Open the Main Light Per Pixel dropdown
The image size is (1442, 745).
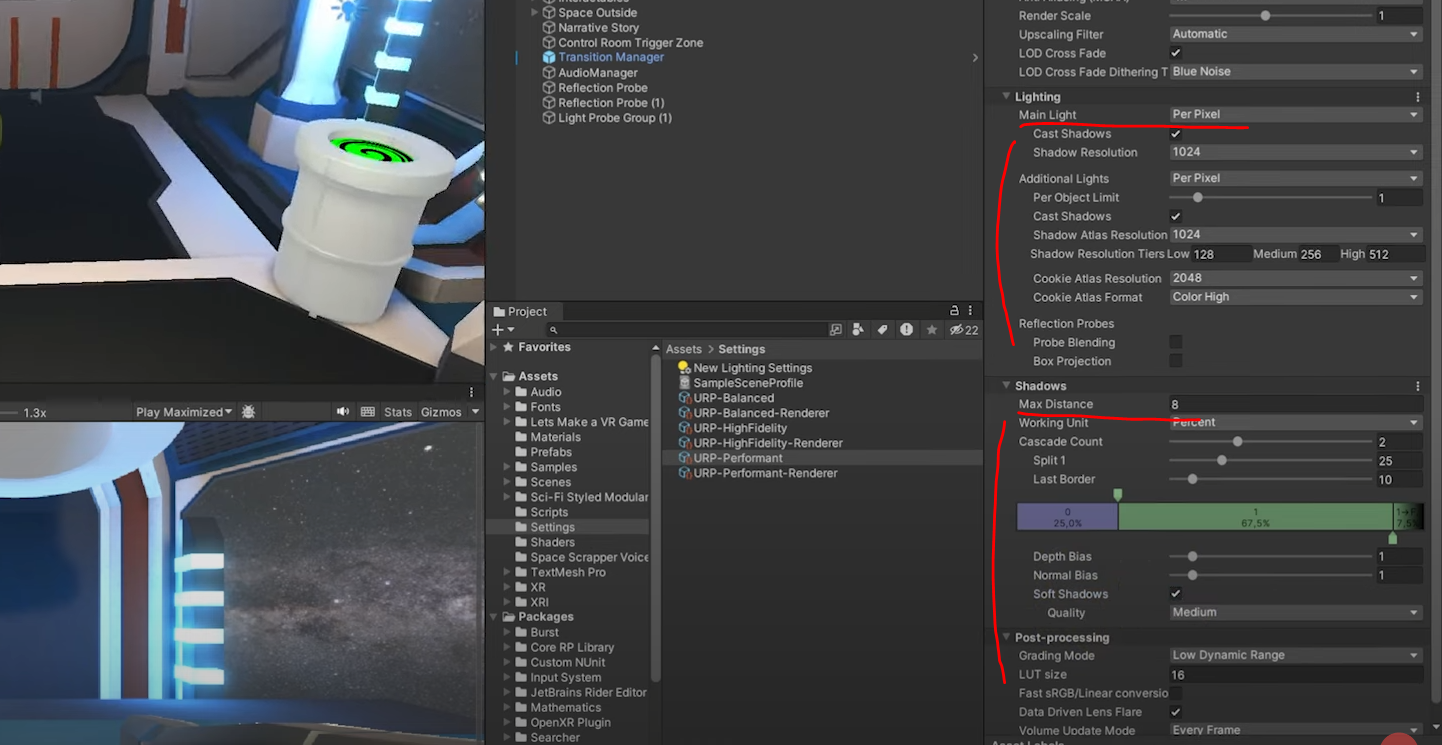pyautogui.click(x=1295, y=115)
